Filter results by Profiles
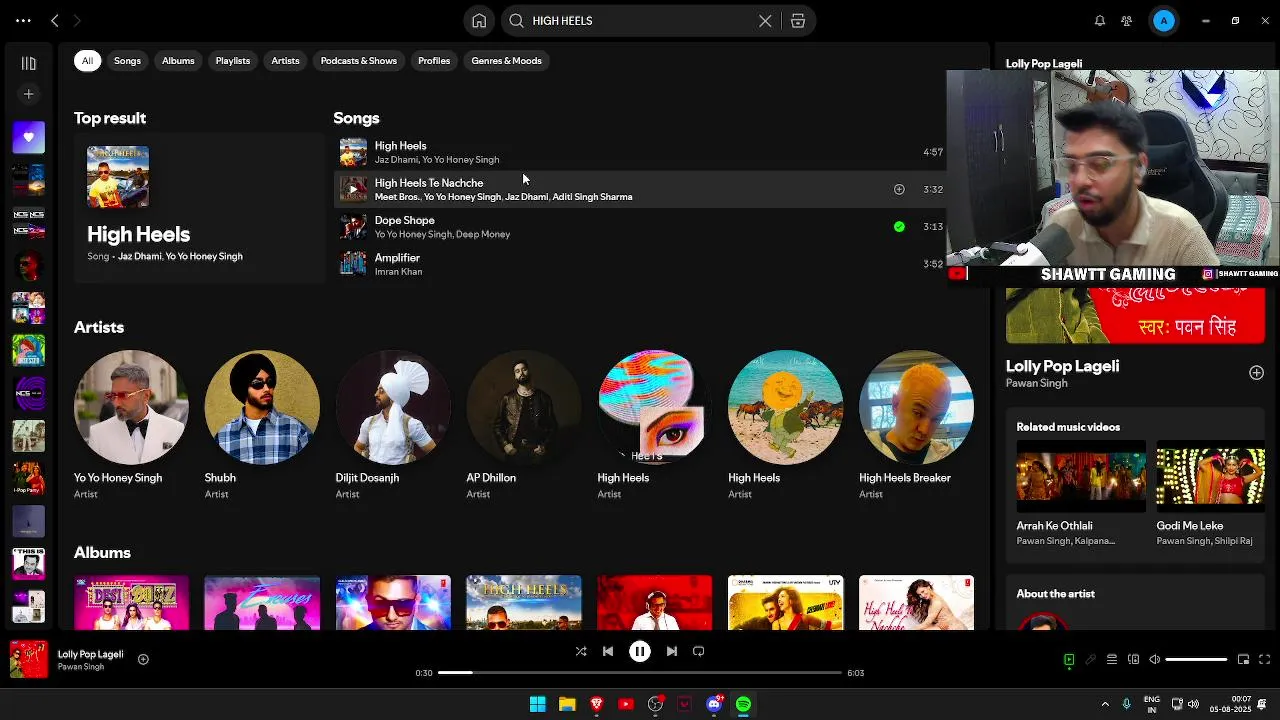Image resolution: width=1280 pixels, height=720 pixels. coord(434,61)
